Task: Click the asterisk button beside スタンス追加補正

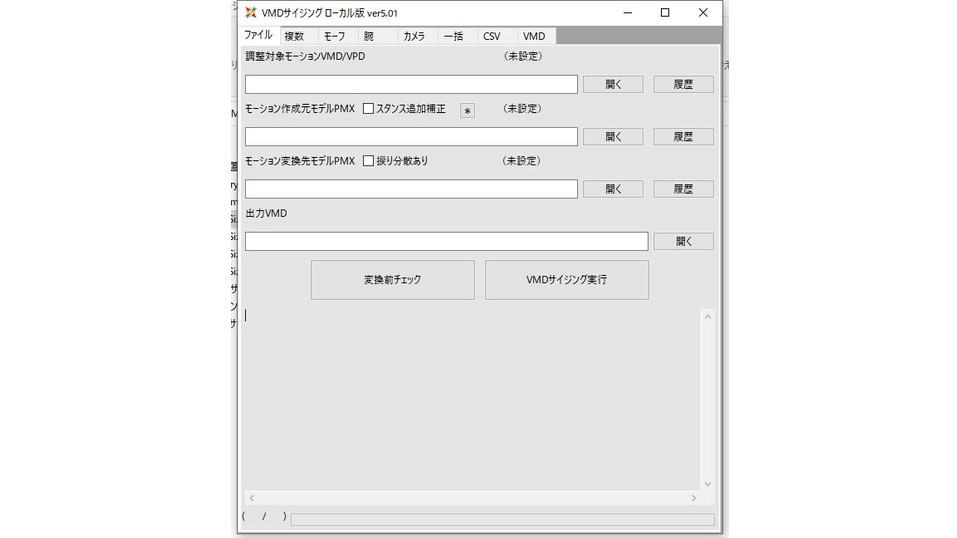Action: pyautogui.click(x=467, y=111)
